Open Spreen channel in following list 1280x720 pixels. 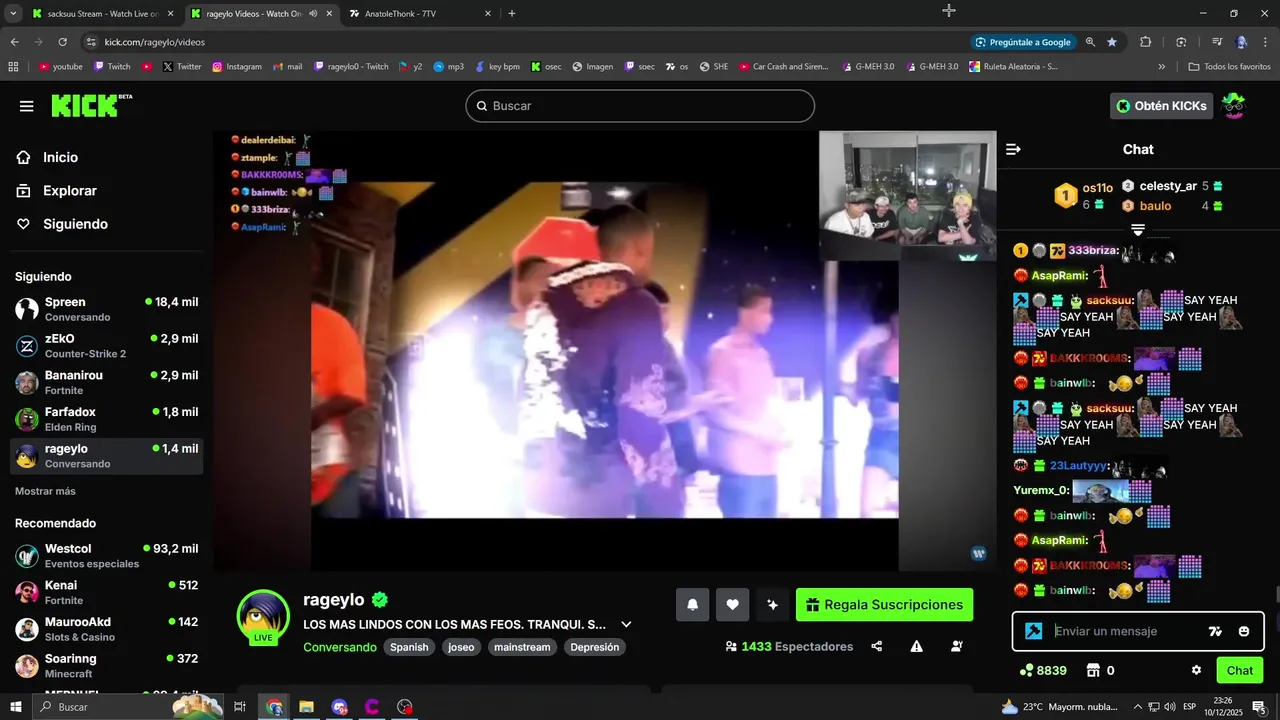click(x=107, y=309)
